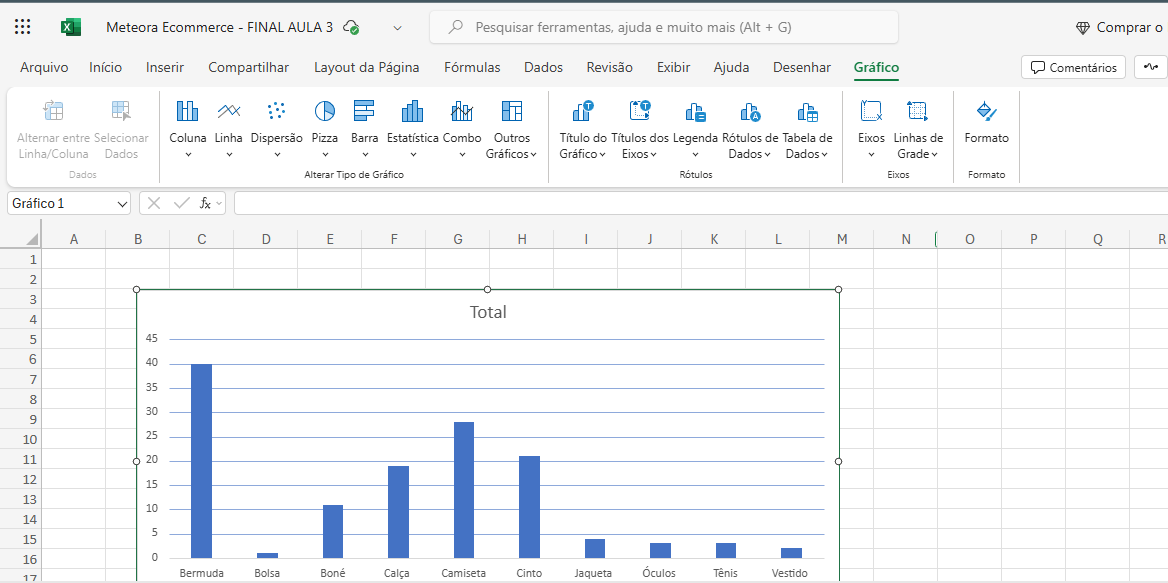The height and width of the screenshot is (583, 1168).
Task: Expand the Linha dropdown arrow
Action: [x=229, y=155]
